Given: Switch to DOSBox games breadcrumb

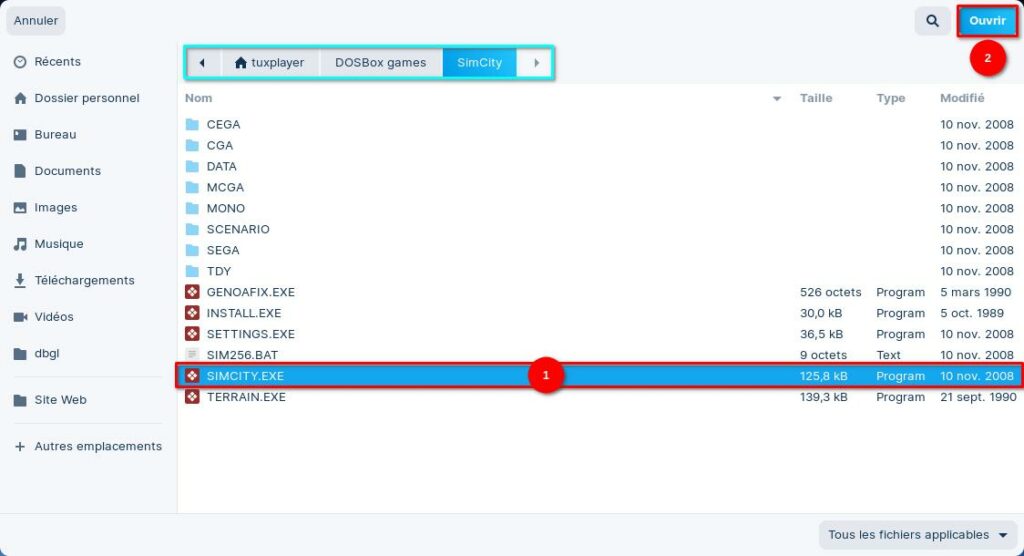Looking at the screenshot, I should [380, 63].
